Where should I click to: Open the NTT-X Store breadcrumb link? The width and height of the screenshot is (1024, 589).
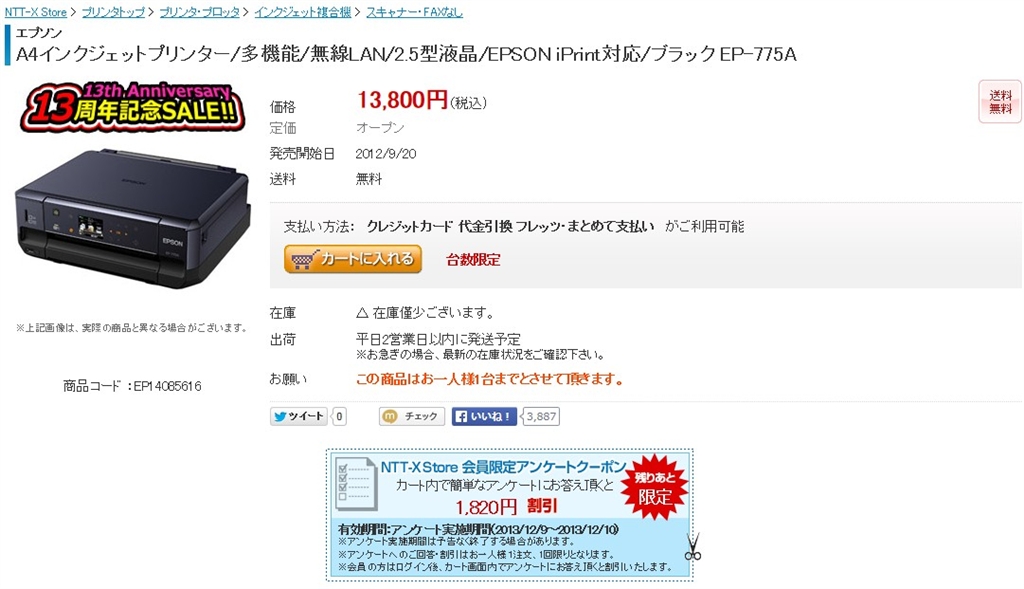(x=36, y=12)
